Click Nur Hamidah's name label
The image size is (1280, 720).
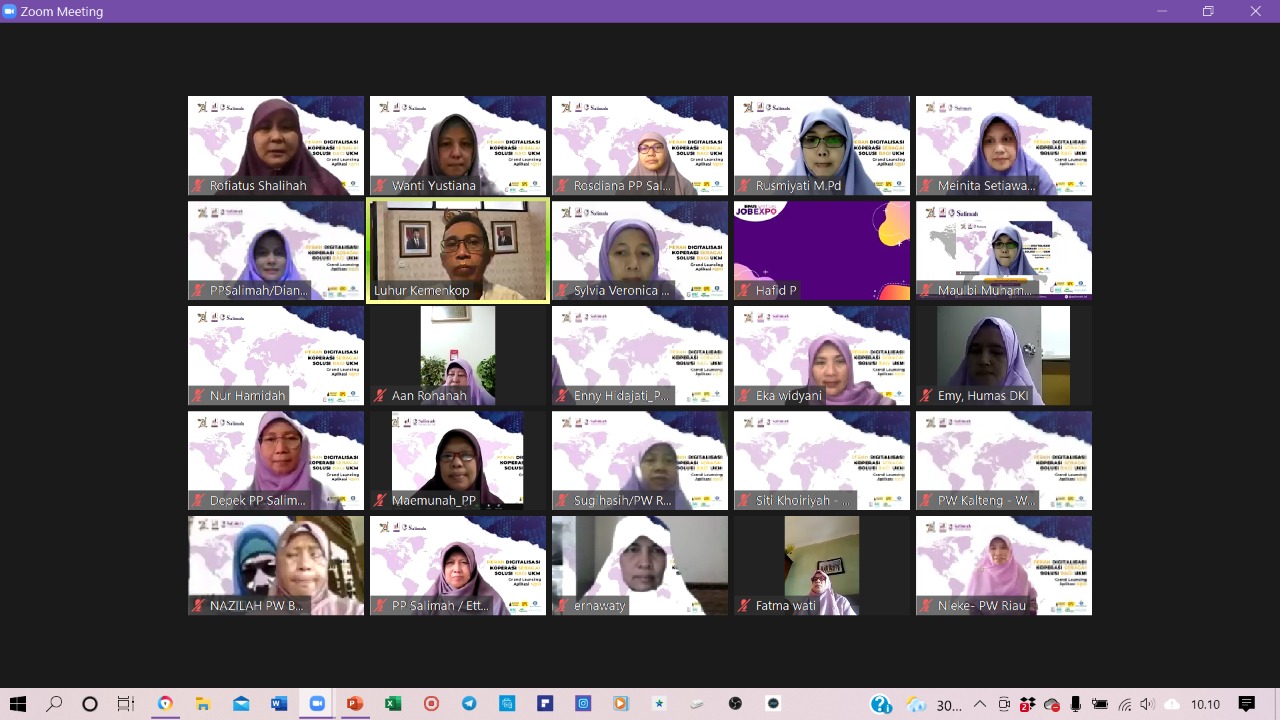[247, 395]
